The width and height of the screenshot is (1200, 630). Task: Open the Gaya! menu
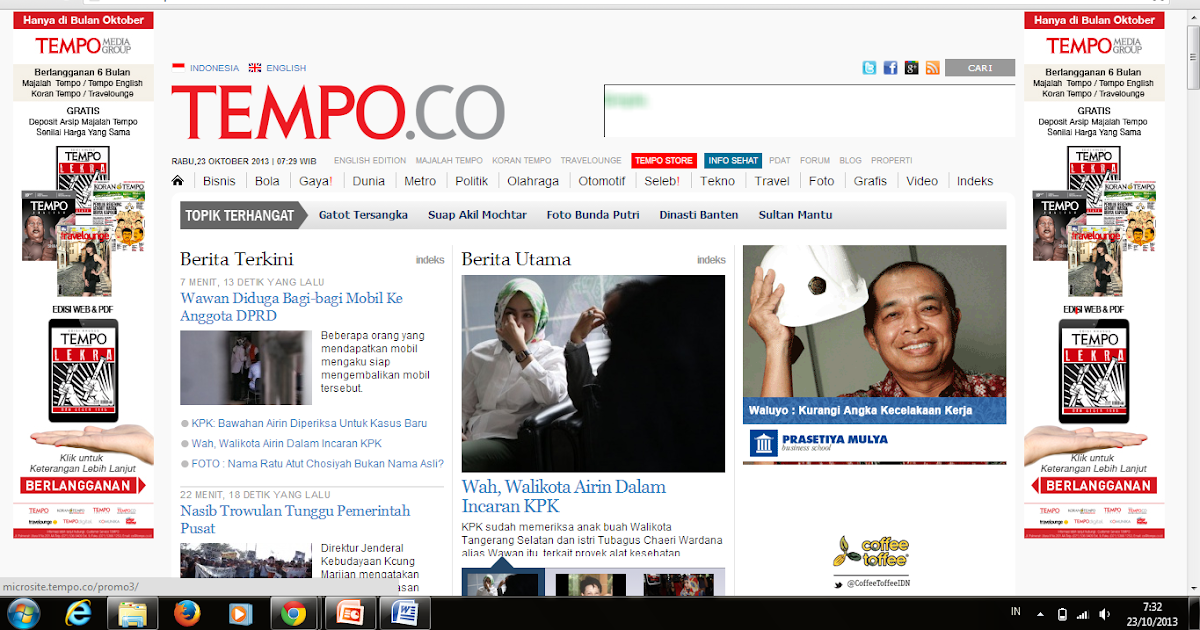click(x=316, y=181)
